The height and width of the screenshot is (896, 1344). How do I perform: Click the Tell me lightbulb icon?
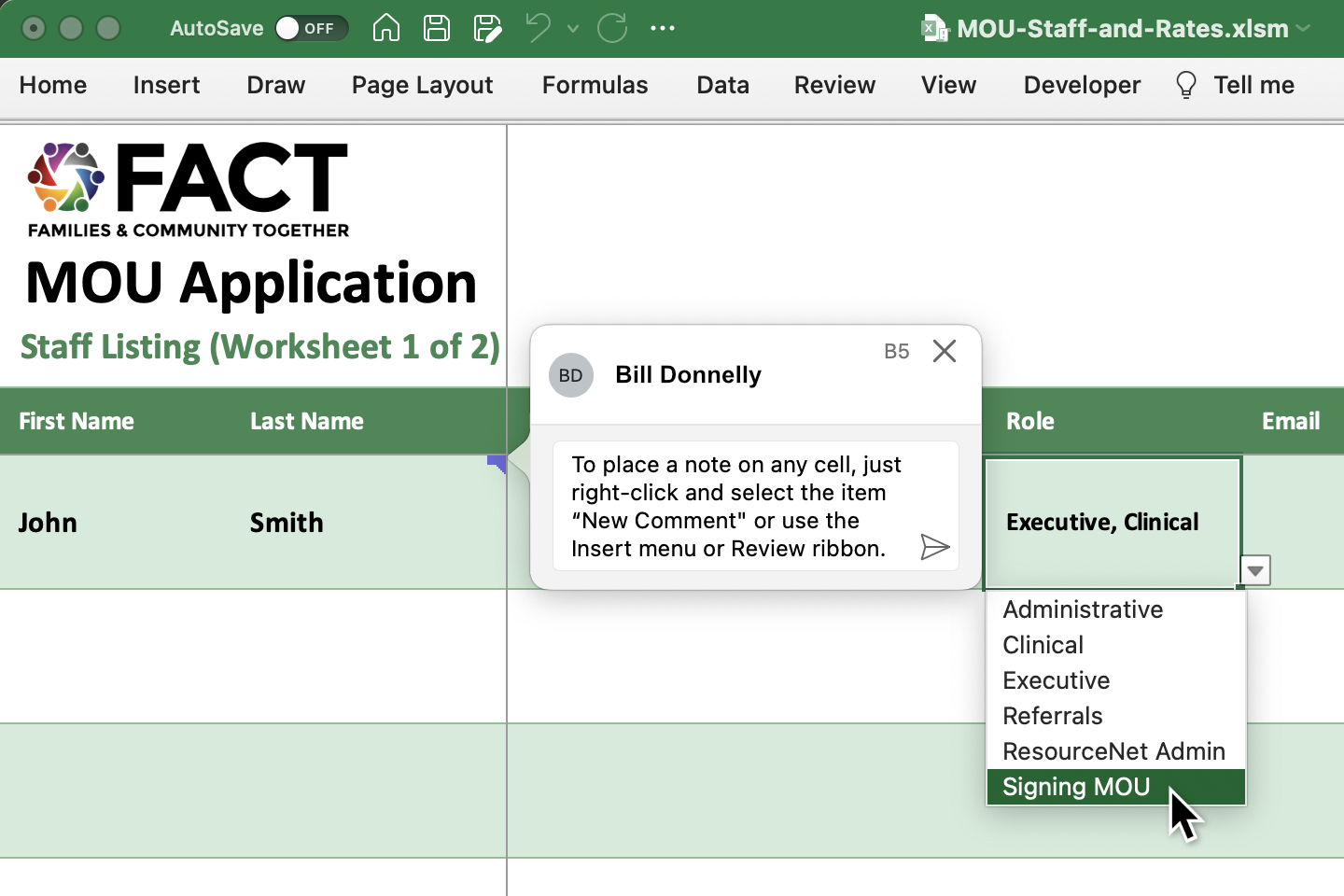(1186, 85)
